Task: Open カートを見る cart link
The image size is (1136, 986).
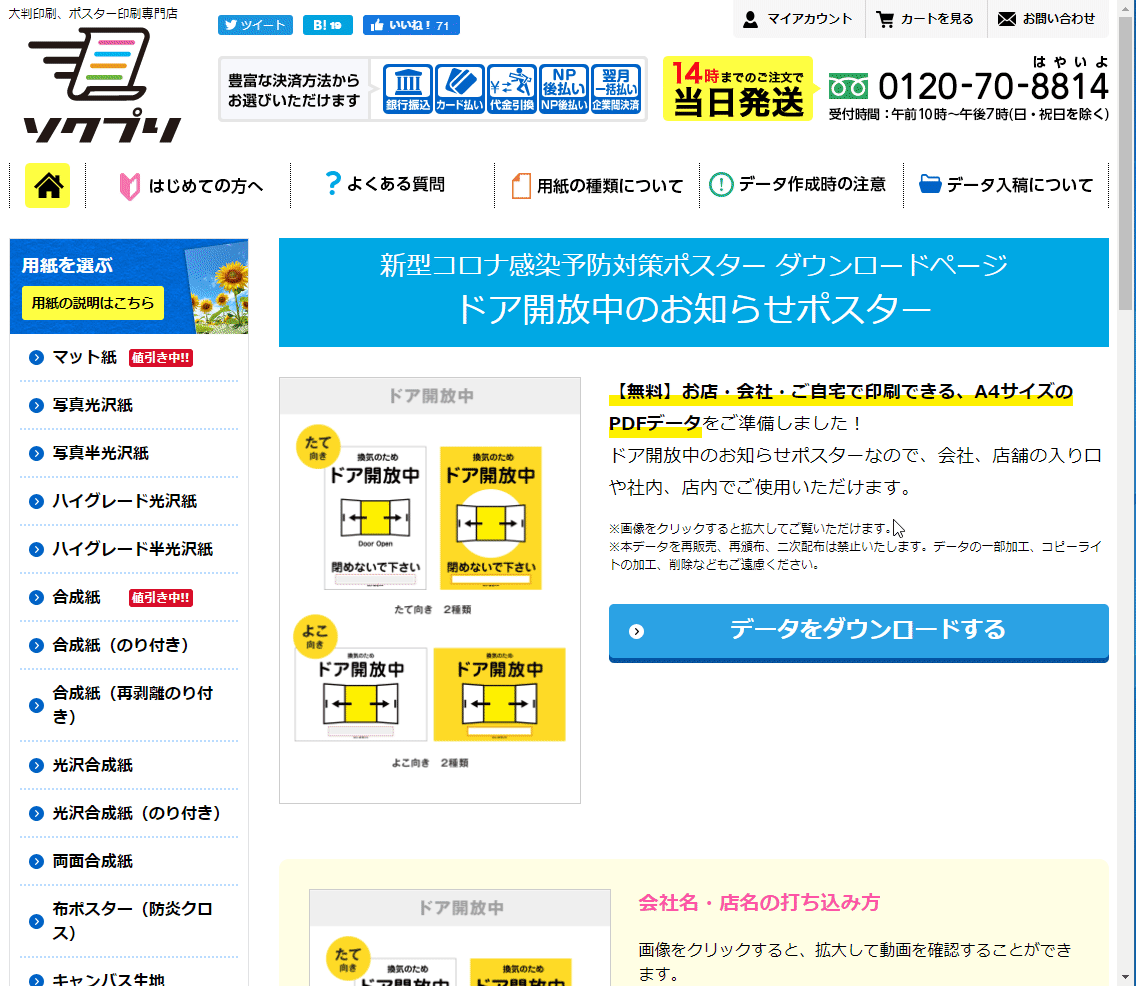Action: click(x=925, y=19)
